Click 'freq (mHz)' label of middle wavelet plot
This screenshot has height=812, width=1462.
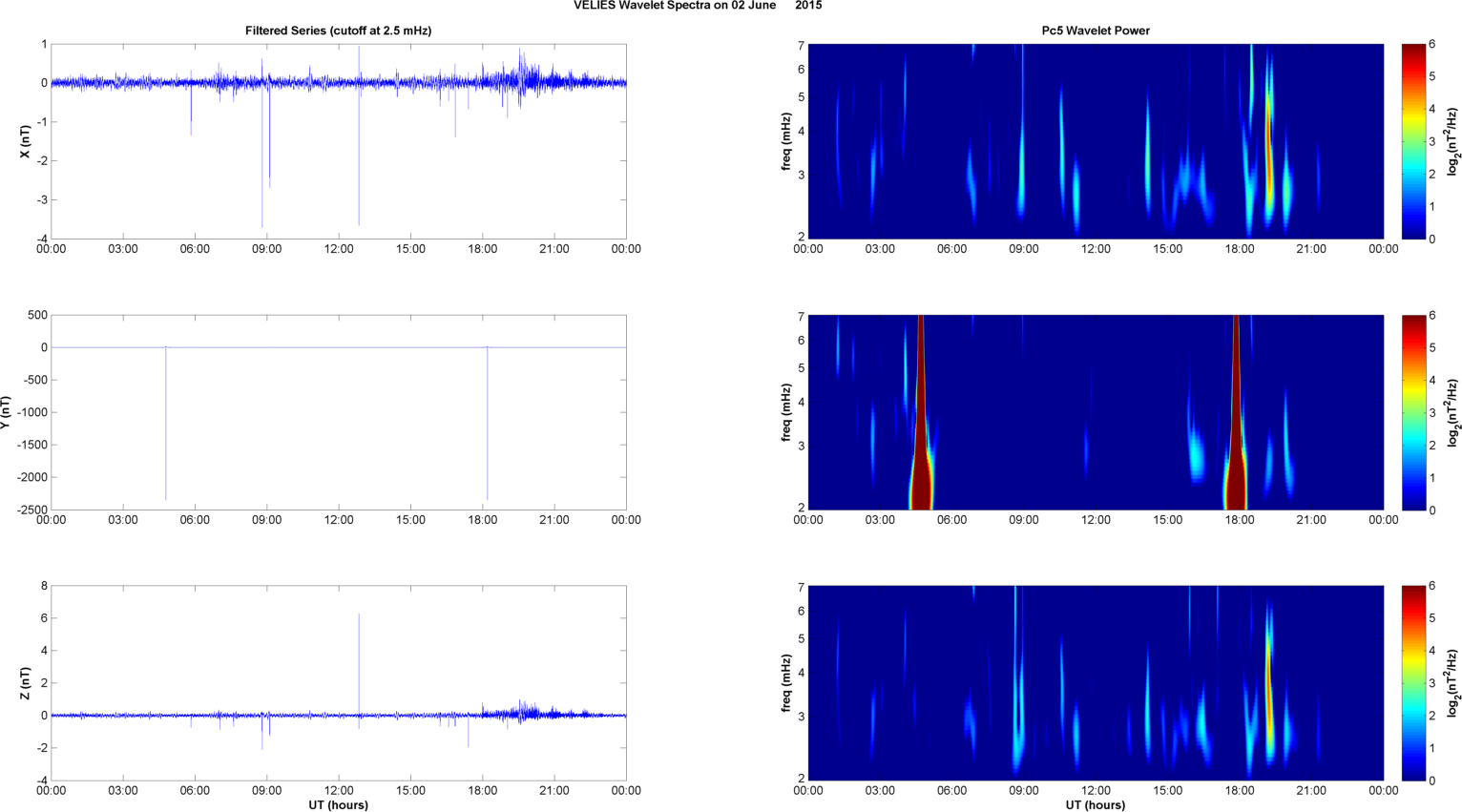click(785, 412)
